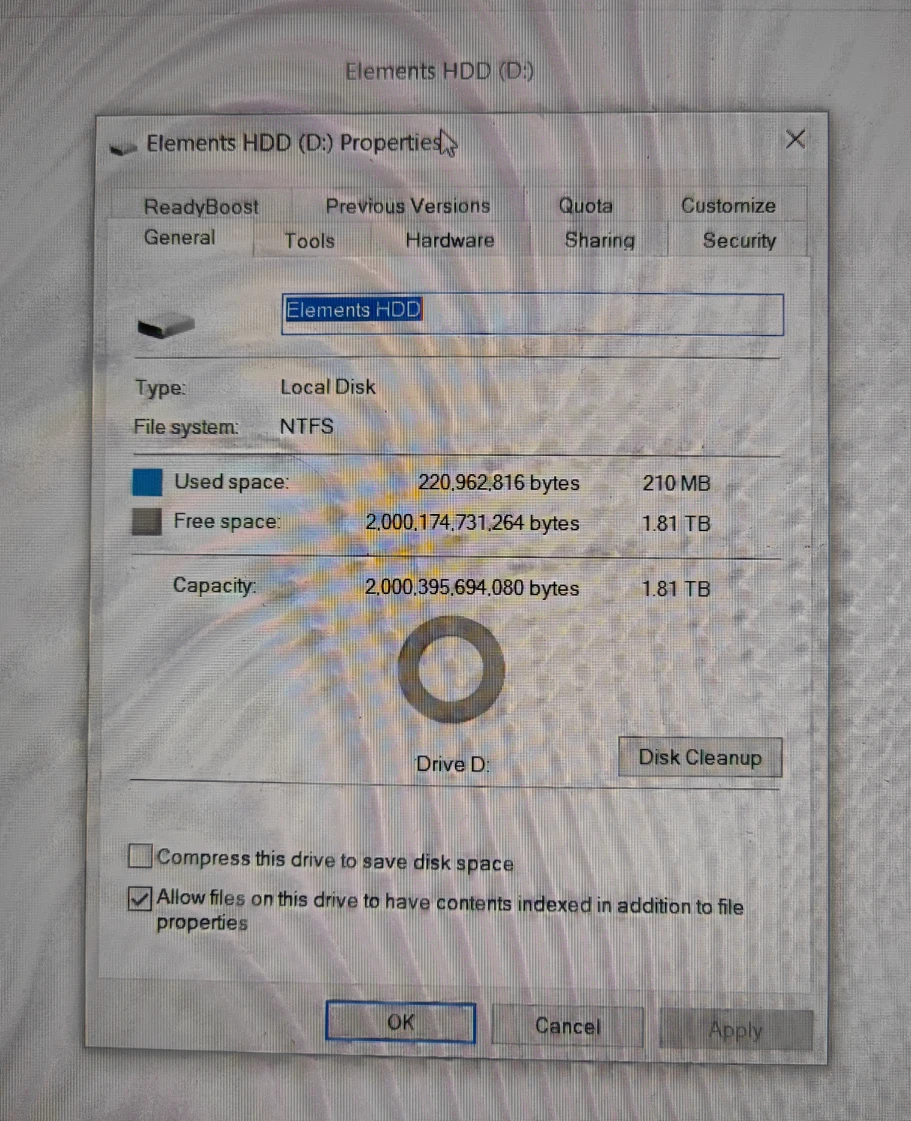The width and height of the screenshot is (911, 1121).
Task: Click the Free space: label
Action: click(x=227, y=521)
